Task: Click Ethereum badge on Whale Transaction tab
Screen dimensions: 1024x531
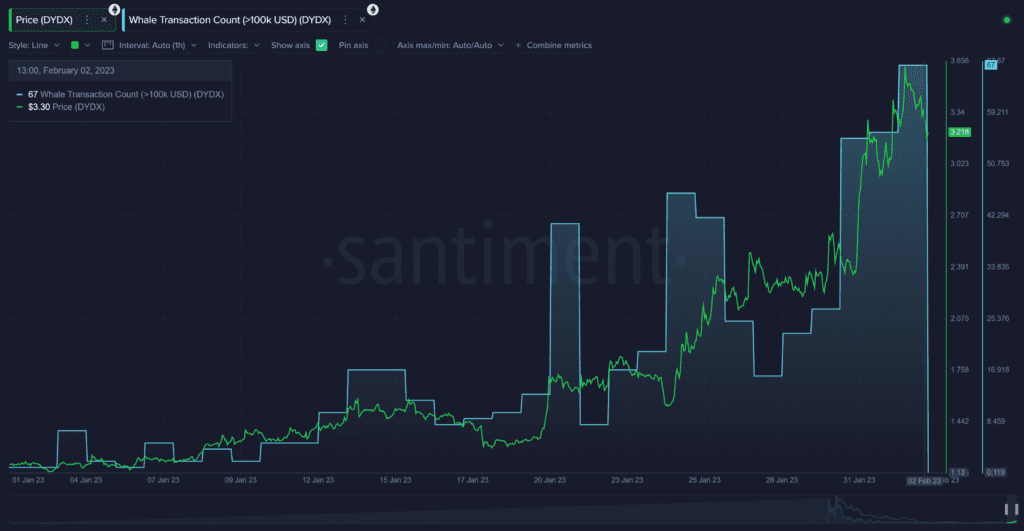Action: pos(373,9)
